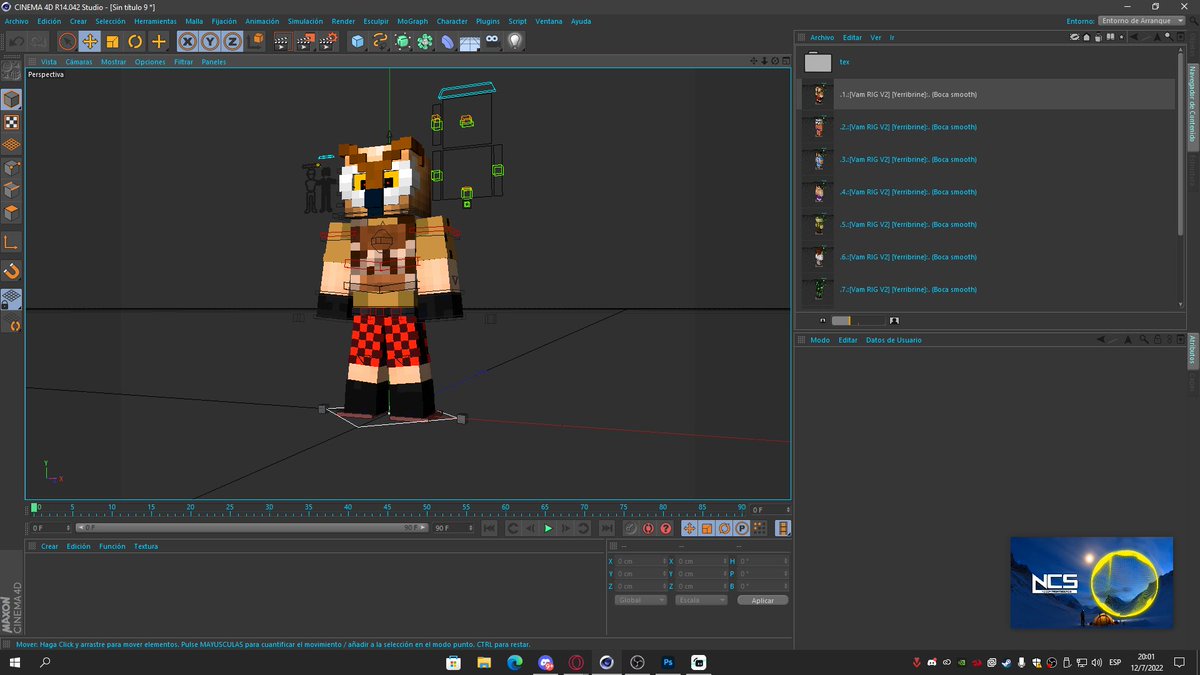Open the MoGraph menu
Viewport: 1200px width, 675px height.
[x=412, y=21]
